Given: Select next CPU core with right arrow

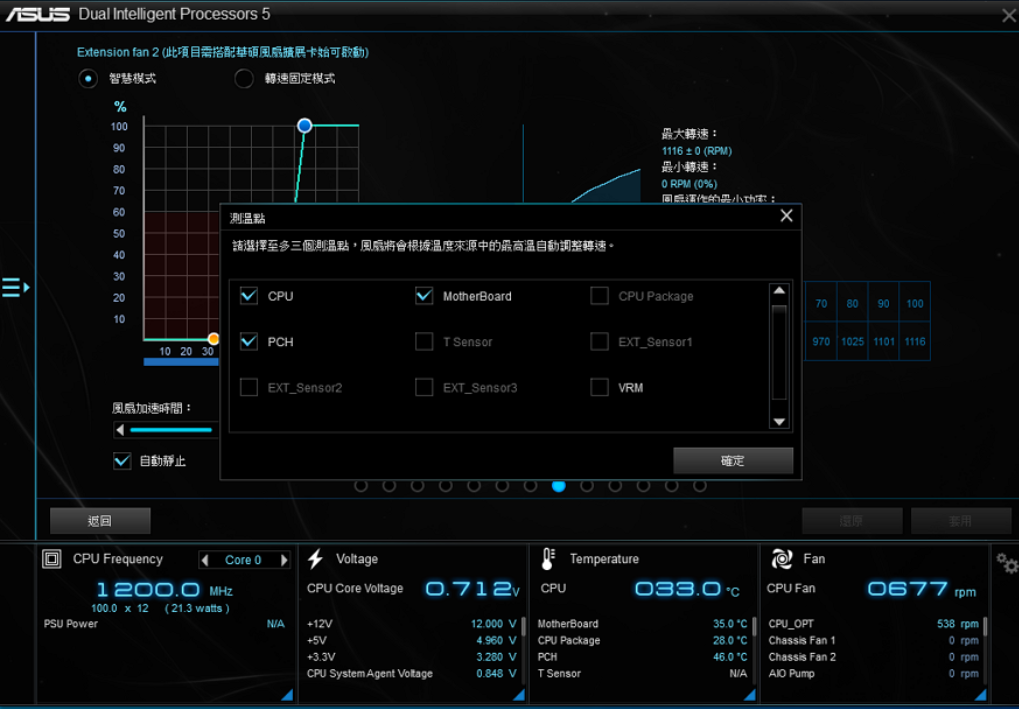Looking at the screenshot, I should (284, 560).
